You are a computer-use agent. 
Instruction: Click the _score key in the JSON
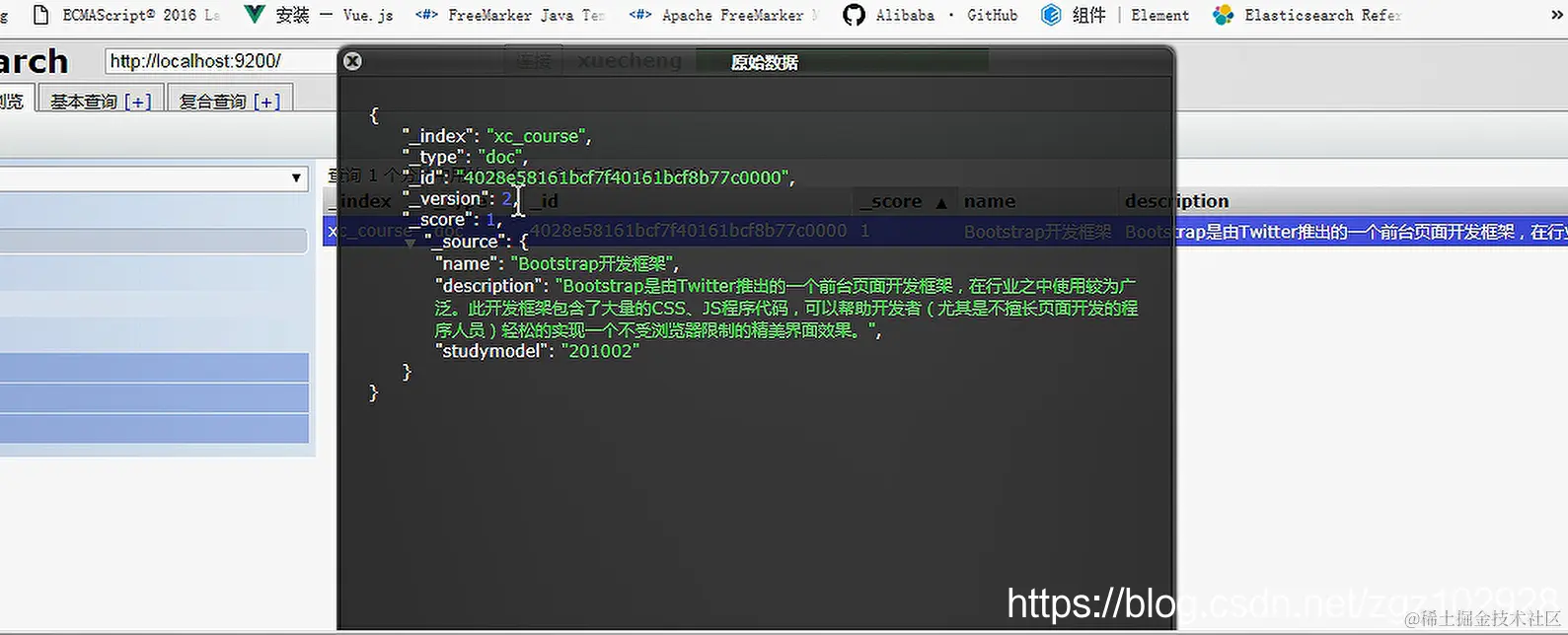pyautogui.click(x=439, y=219)
